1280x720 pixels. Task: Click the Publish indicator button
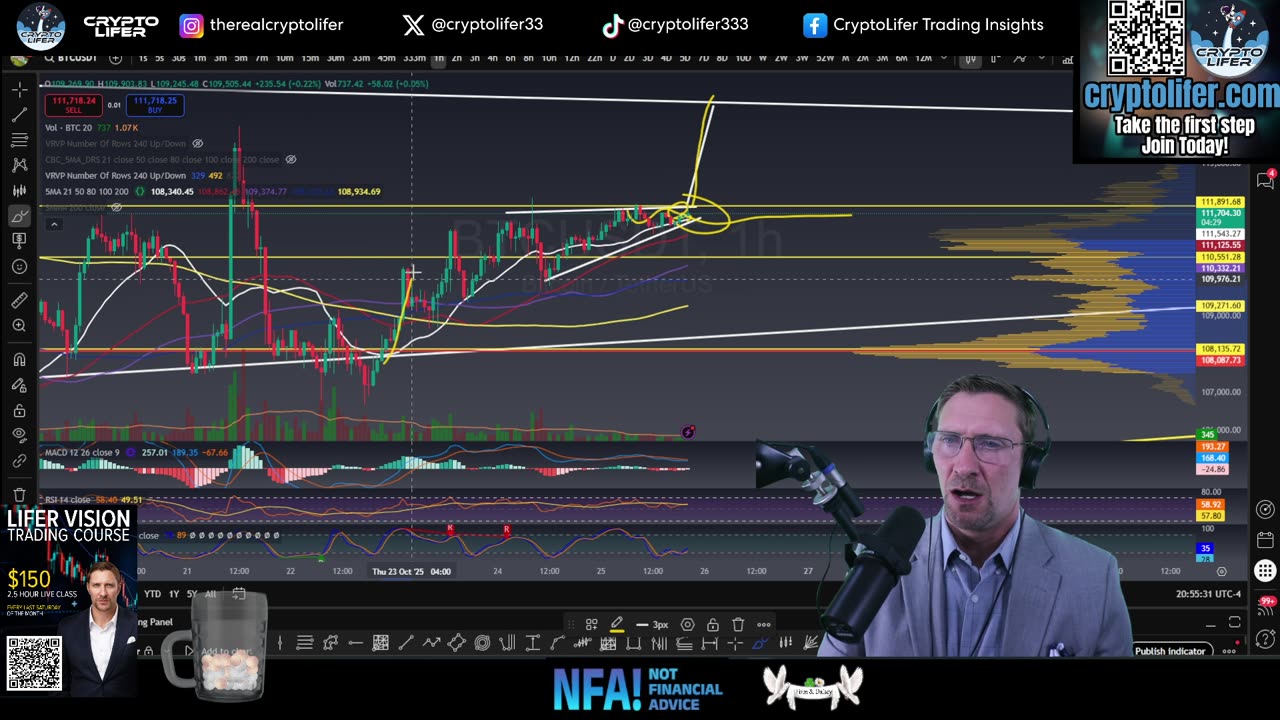(1170, 651)
